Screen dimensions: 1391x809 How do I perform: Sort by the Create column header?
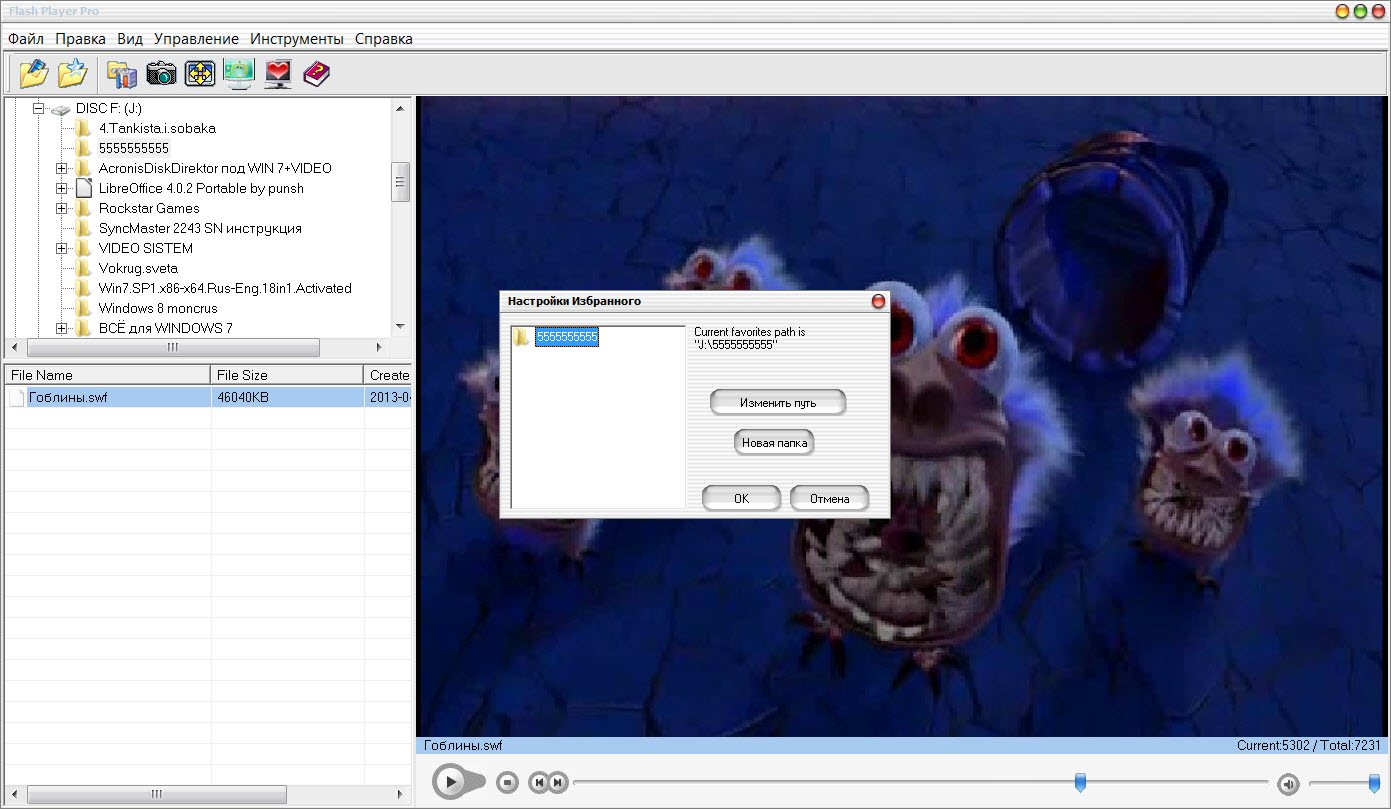[388, 375]
